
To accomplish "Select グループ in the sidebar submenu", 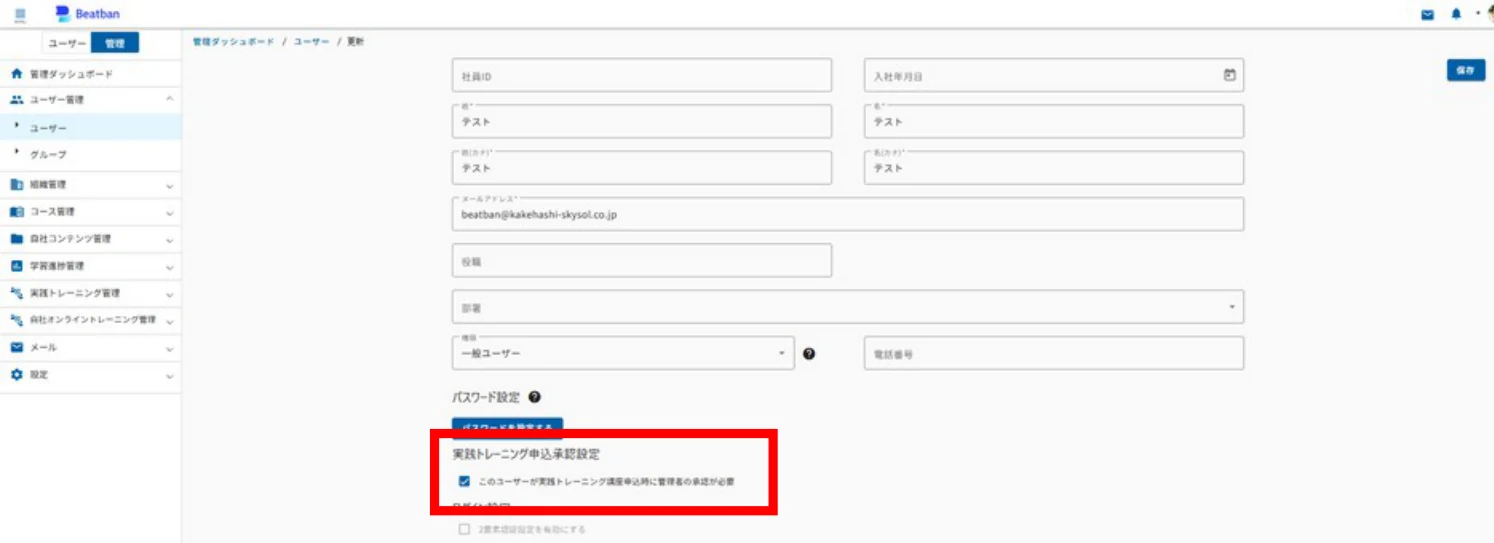I will coord(90,155).
